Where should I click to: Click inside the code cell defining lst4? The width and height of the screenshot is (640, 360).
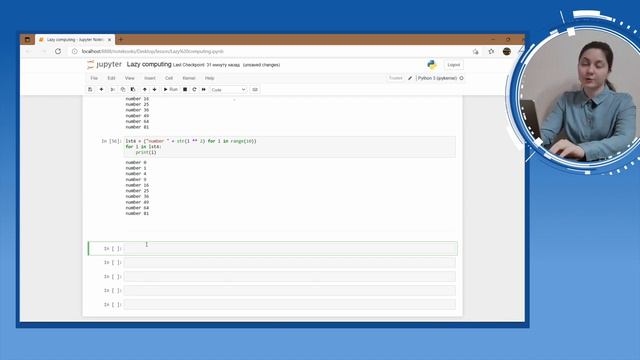tap(290, 147)
